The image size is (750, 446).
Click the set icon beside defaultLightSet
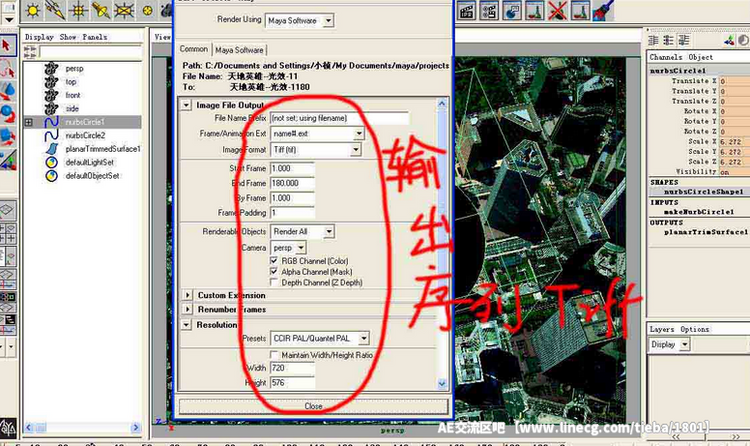point(51,162)
